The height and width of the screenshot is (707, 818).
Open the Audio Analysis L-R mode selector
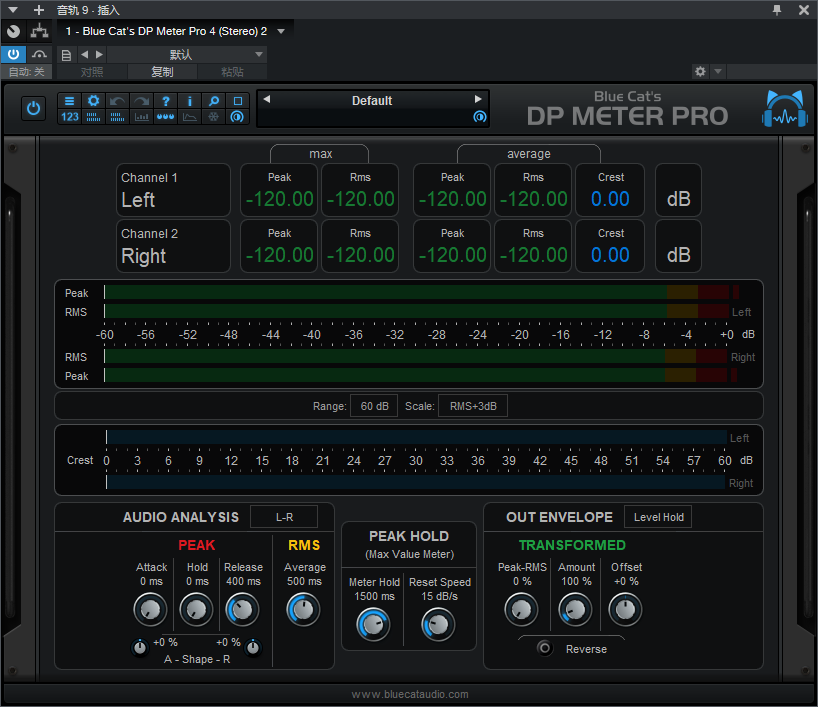284,517
